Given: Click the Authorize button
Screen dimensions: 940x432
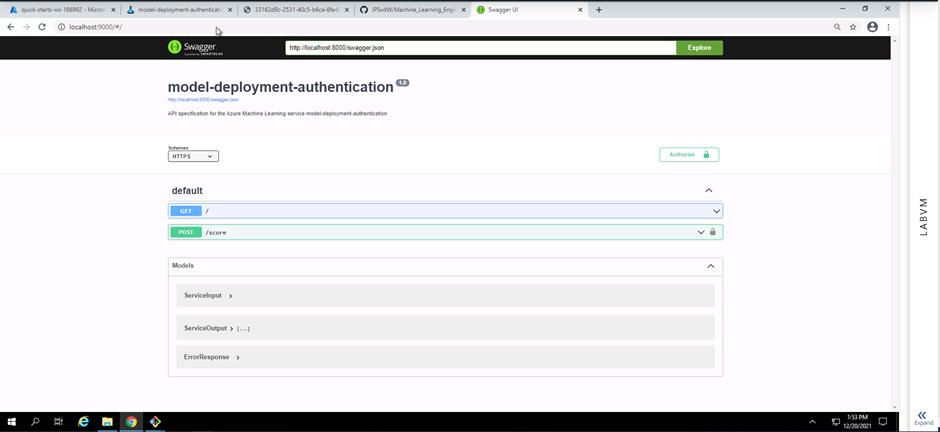Looking at the screenshot, I should pos(689,155).
